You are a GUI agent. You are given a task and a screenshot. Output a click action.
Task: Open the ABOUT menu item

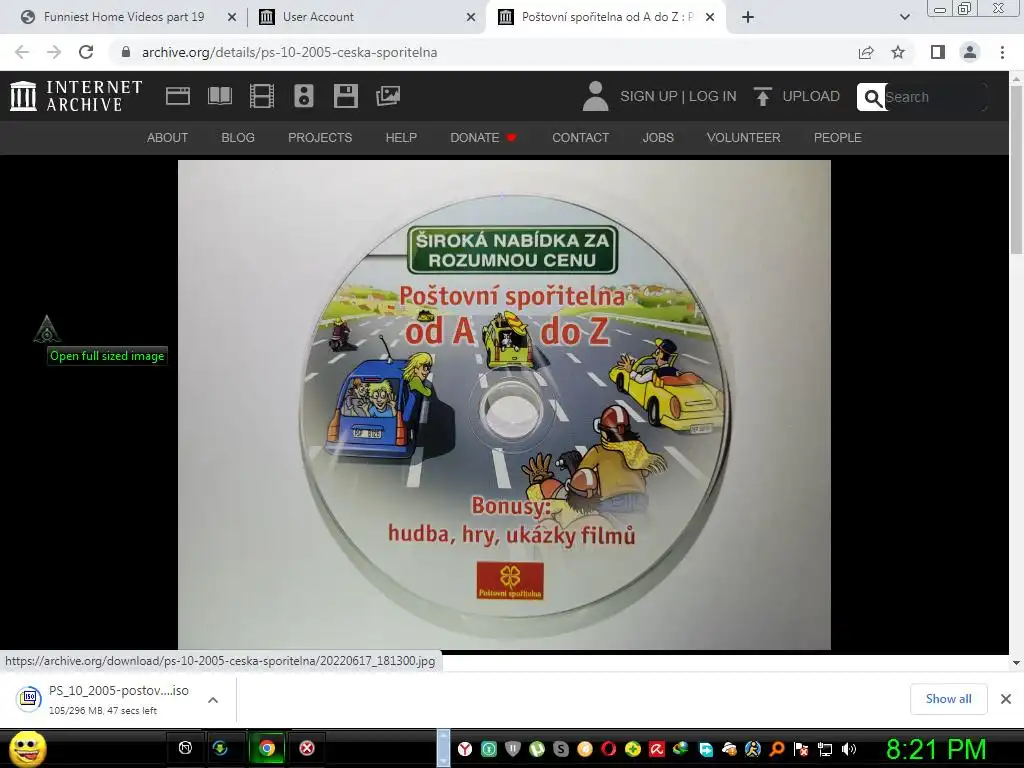click(x=167, y=138)
